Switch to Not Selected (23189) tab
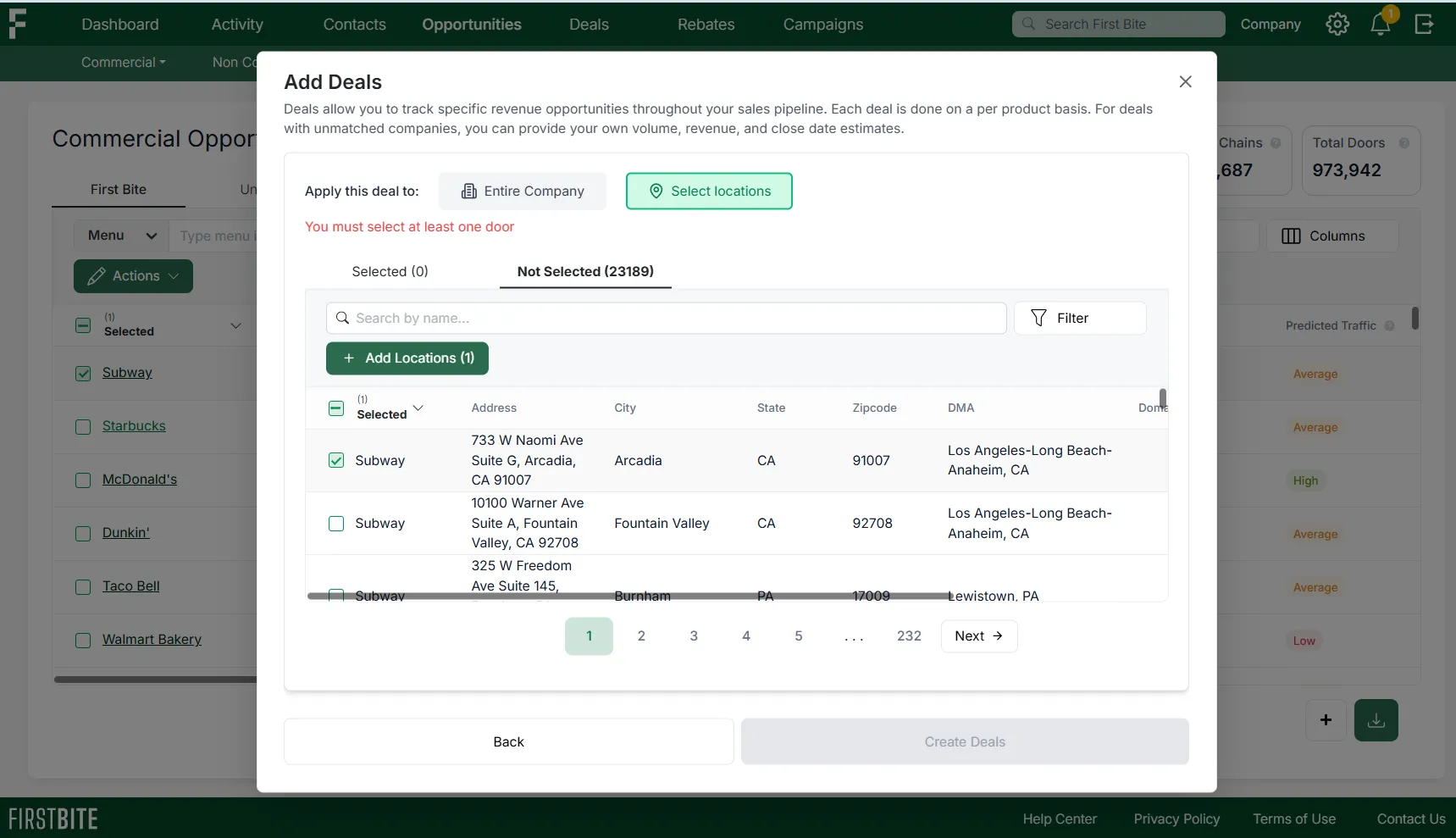Viewport: 1456px width, 838px height. 585,271
